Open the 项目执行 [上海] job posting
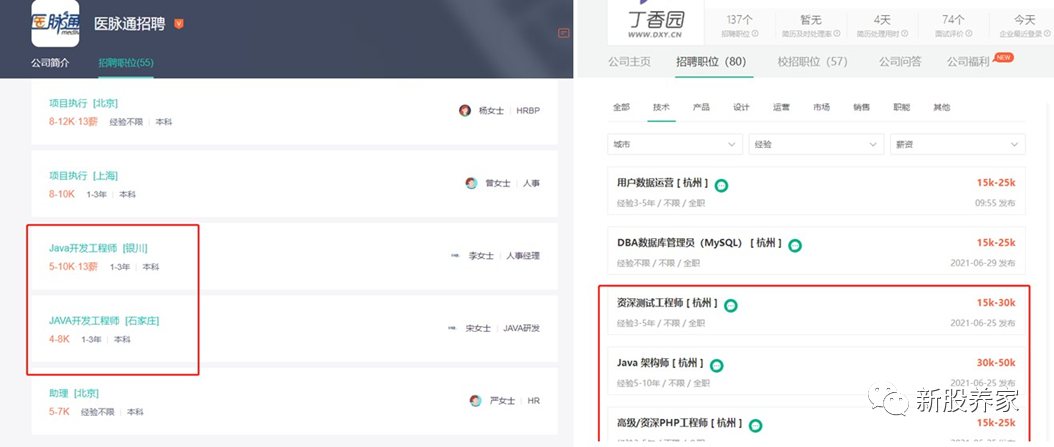The image size is (1054, 447). tap(83, 175)
